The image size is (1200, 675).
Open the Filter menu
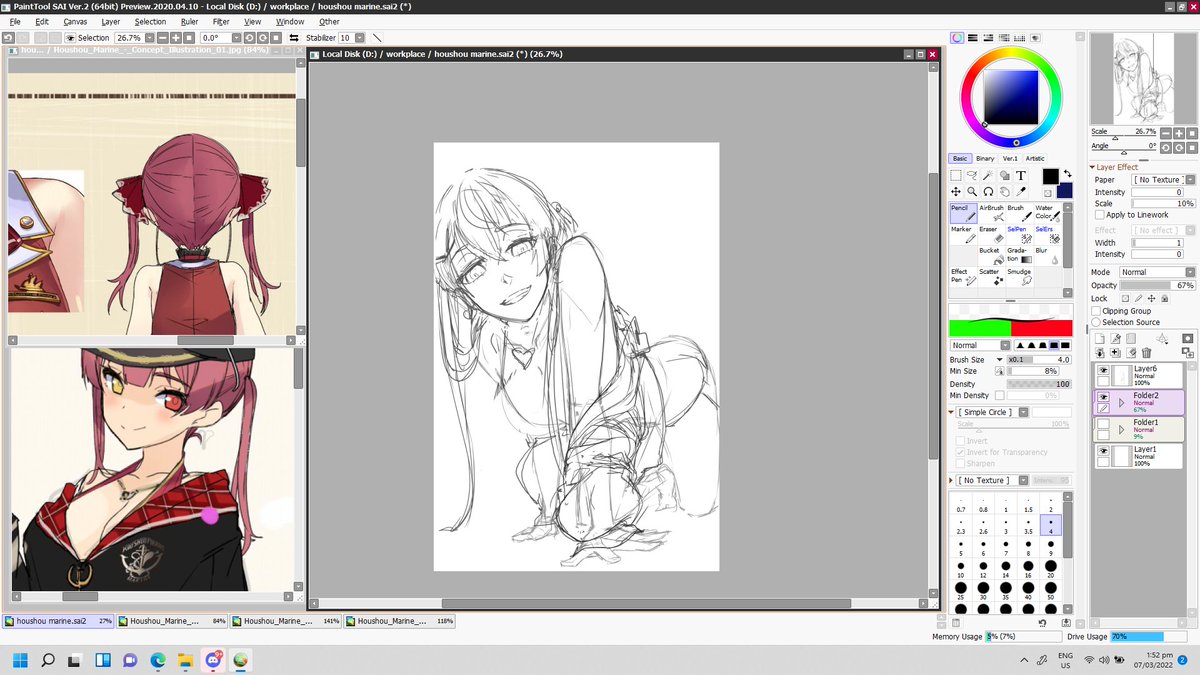tap(221, 21)
